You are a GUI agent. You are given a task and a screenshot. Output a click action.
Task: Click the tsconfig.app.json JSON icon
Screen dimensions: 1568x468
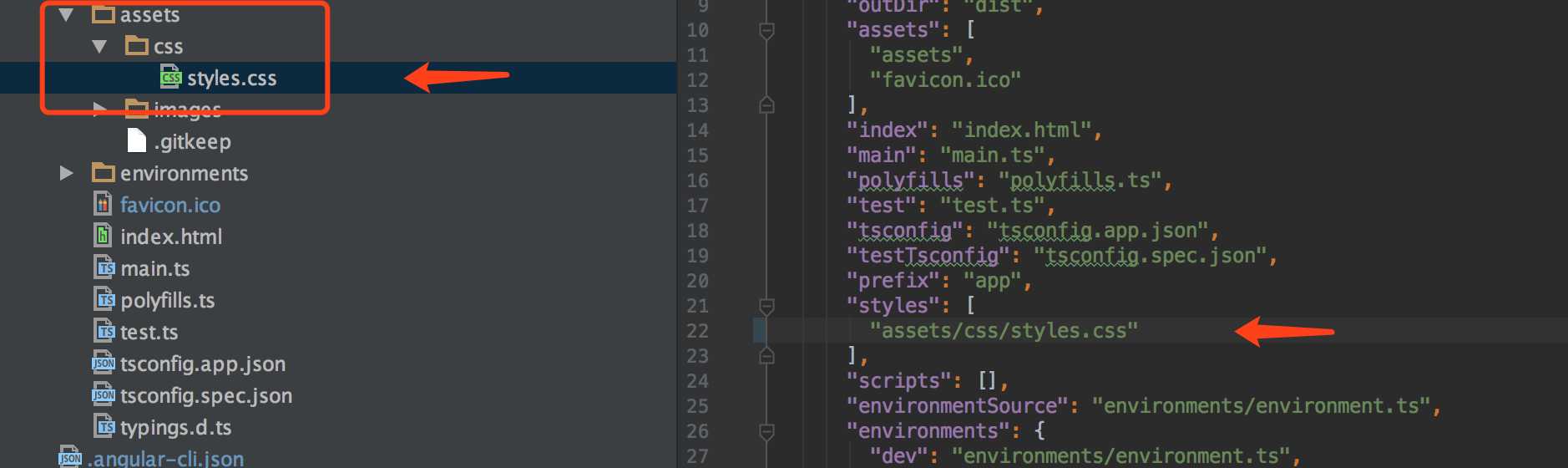point(104,363)
